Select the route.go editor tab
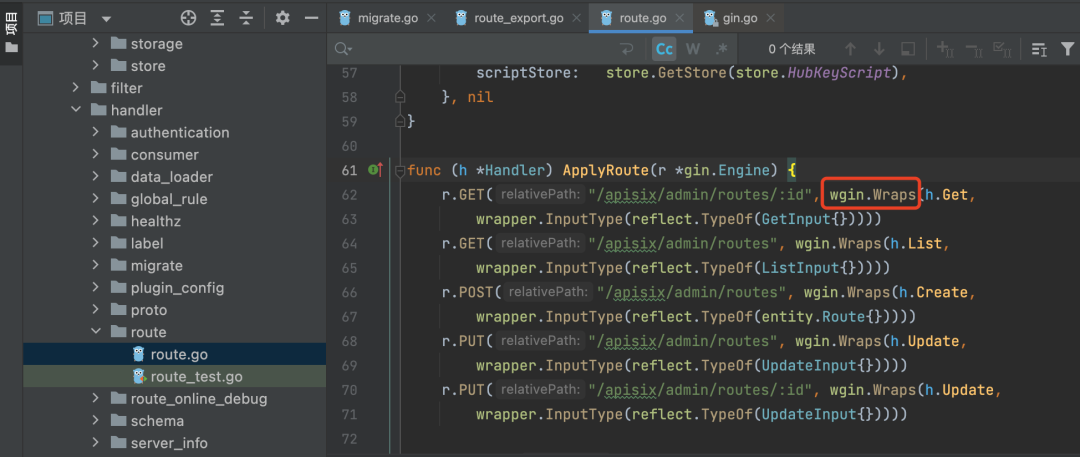Screen dimensions: 1080x457 click(643, 19)
